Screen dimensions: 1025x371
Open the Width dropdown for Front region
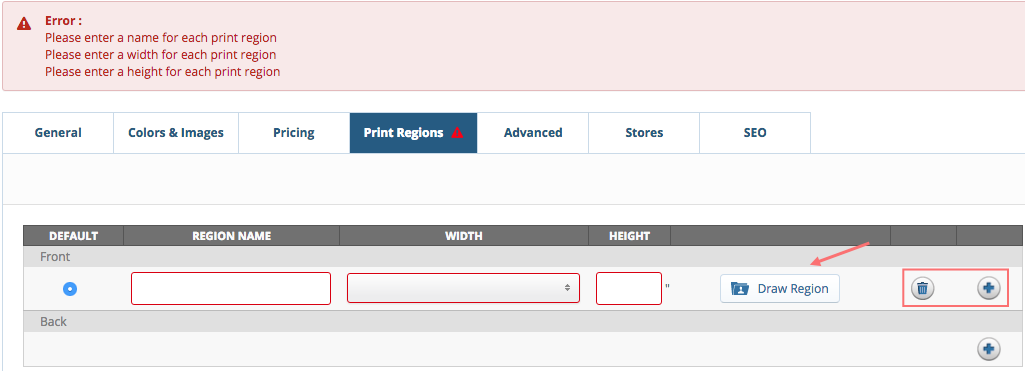[x=463, y=288]
